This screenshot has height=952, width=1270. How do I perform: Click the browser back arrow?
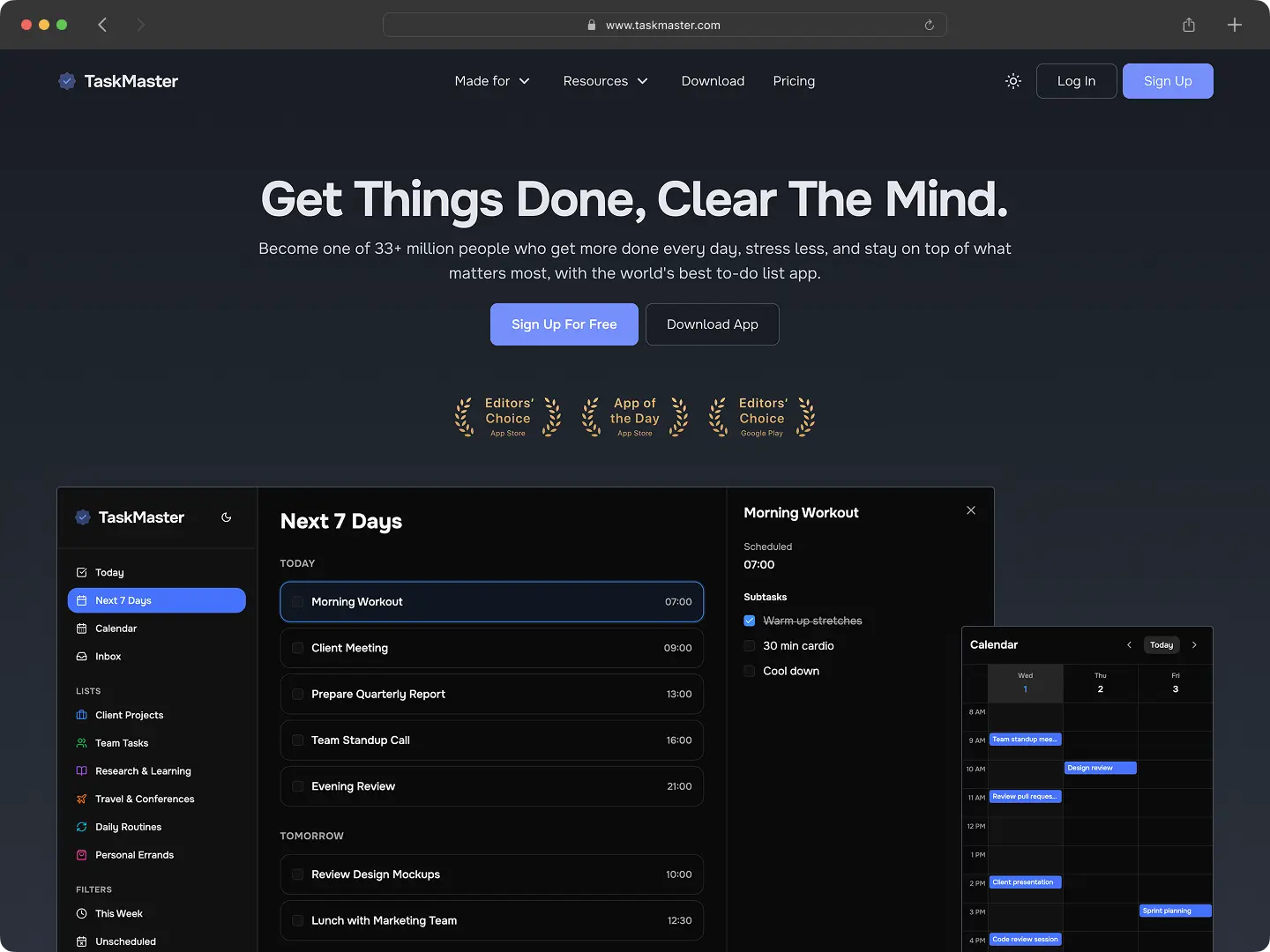coord(102,25)
